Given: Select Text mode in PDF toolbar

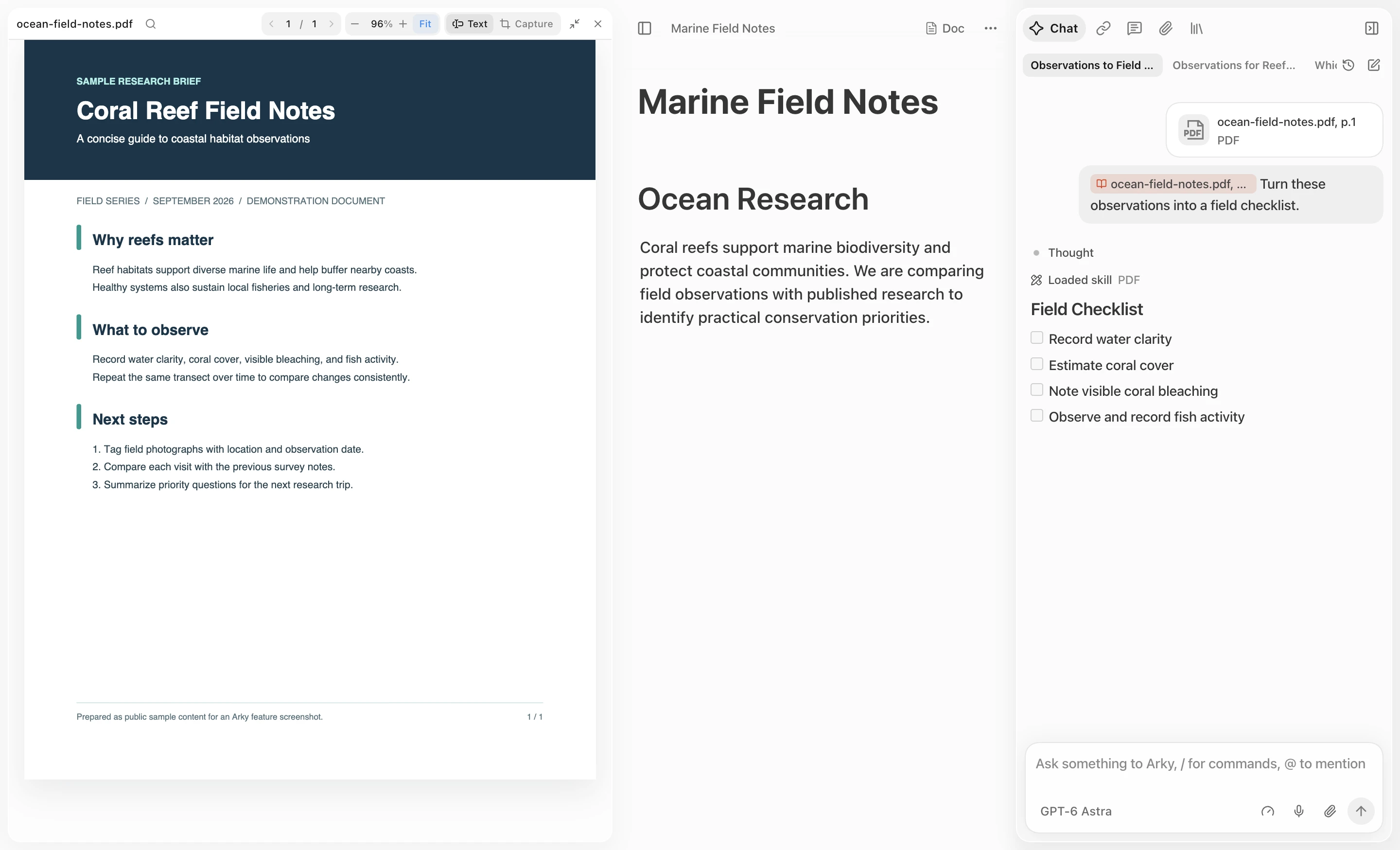Looking at the screenshot, I should pyautogui.click(x=470, y=24).
